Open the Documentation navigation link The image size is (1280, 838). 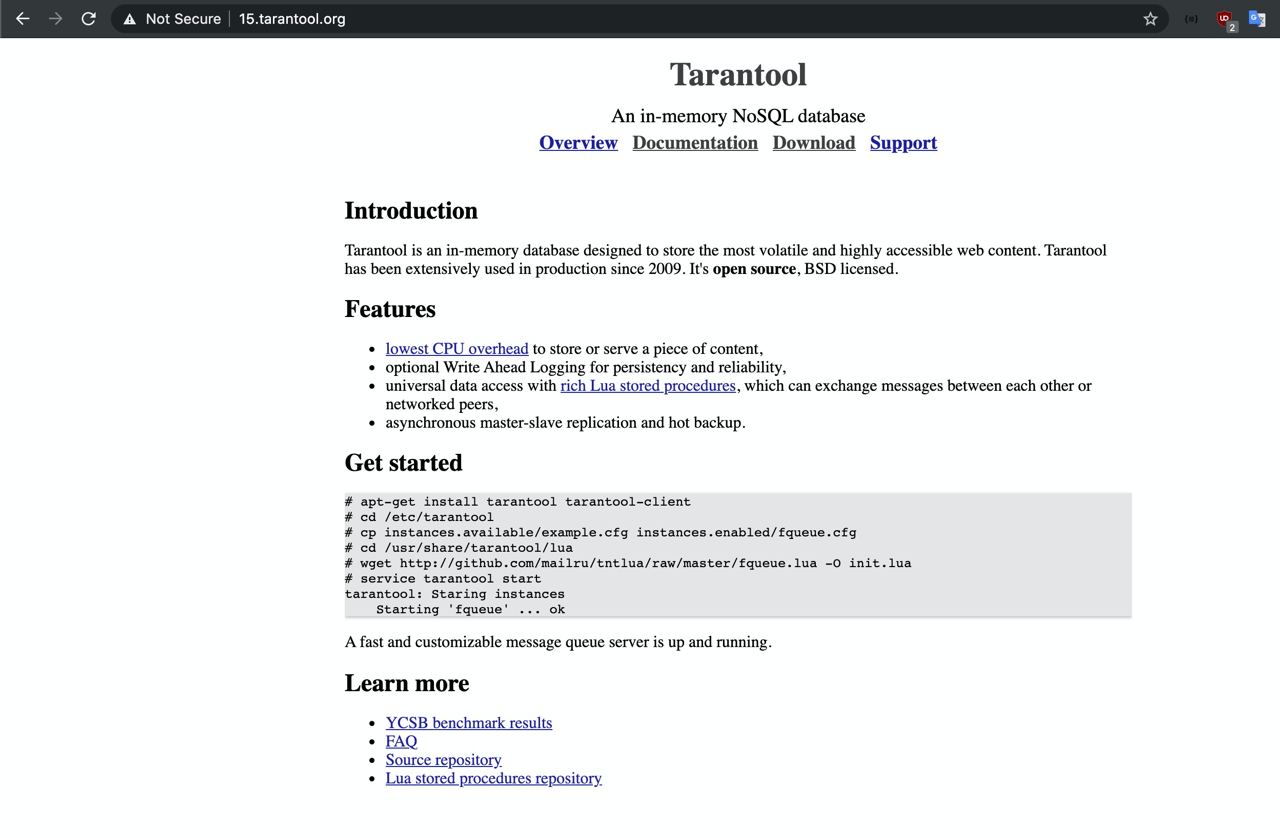695,143
